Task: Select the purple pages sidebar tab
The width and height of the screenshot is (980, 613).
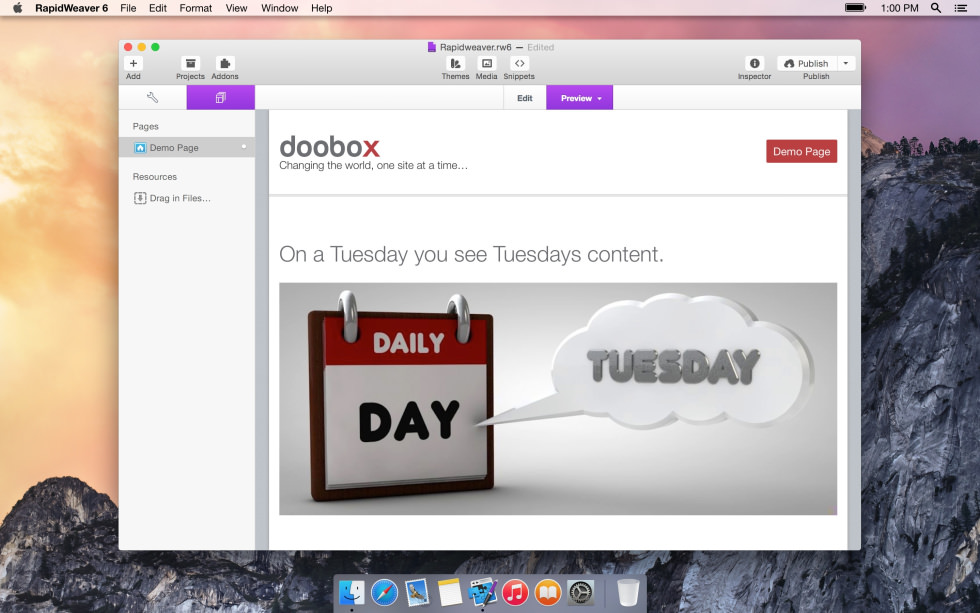Action: 221,97
